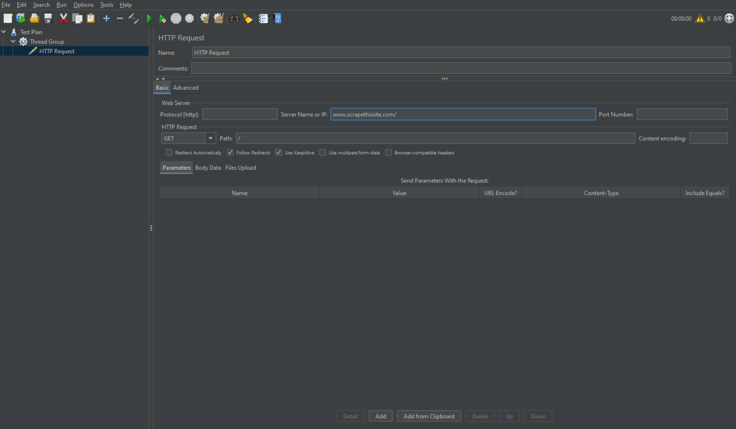Click the Port Number input field
This screenshot has width=736, height=429.
[682, 115]
